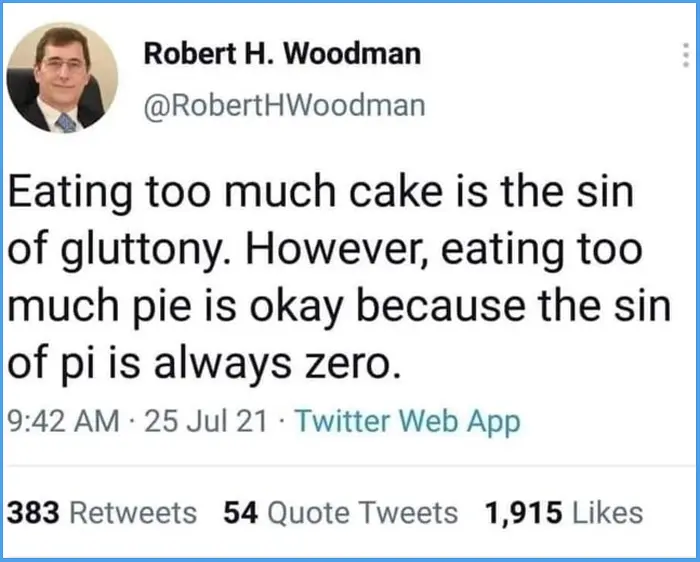This screenshot has height=562, width=700.
Task: View the 1,915 Likes list
Action: coord(563,514)
